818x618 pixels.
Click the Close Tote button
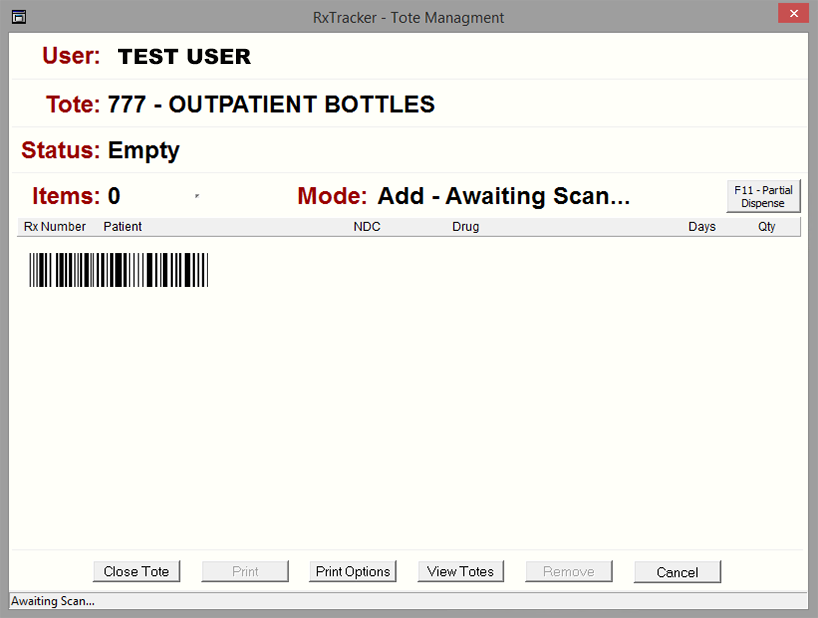click(x=137, y=571)
